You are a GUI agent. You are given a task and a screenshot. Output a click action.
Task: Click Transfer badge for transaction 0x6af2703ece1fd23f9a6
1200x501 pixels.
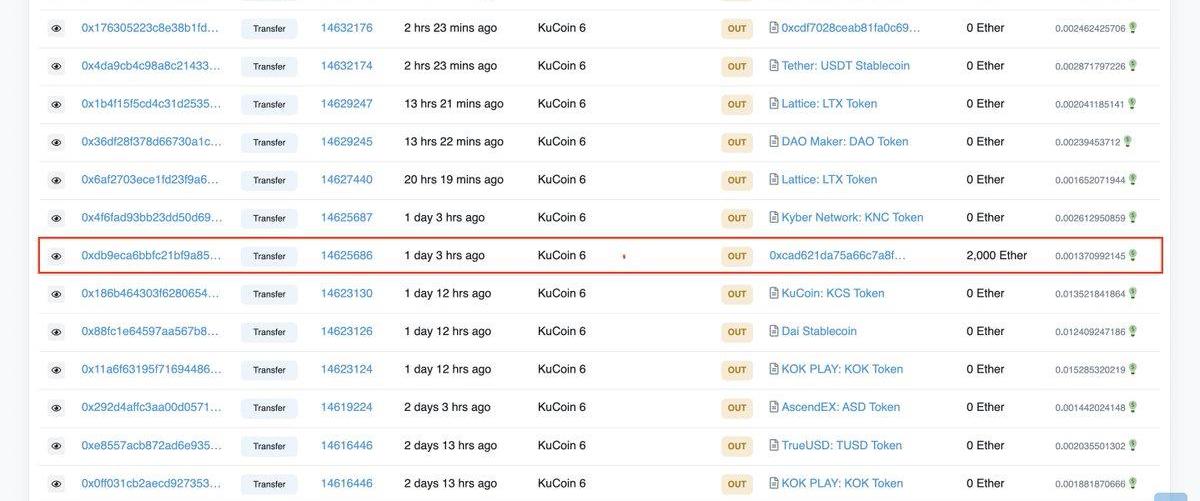click(x=269, y=180)
